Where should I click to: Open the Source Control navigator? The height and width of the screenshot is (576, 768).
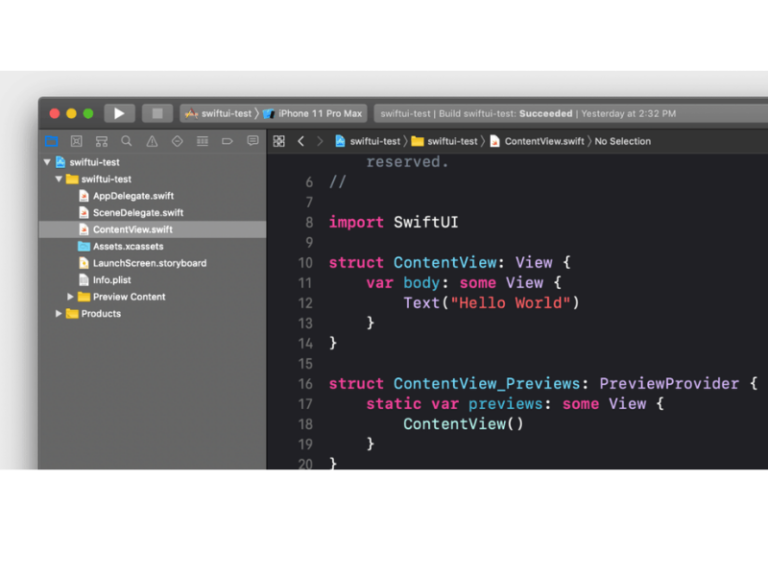point(76,141)
